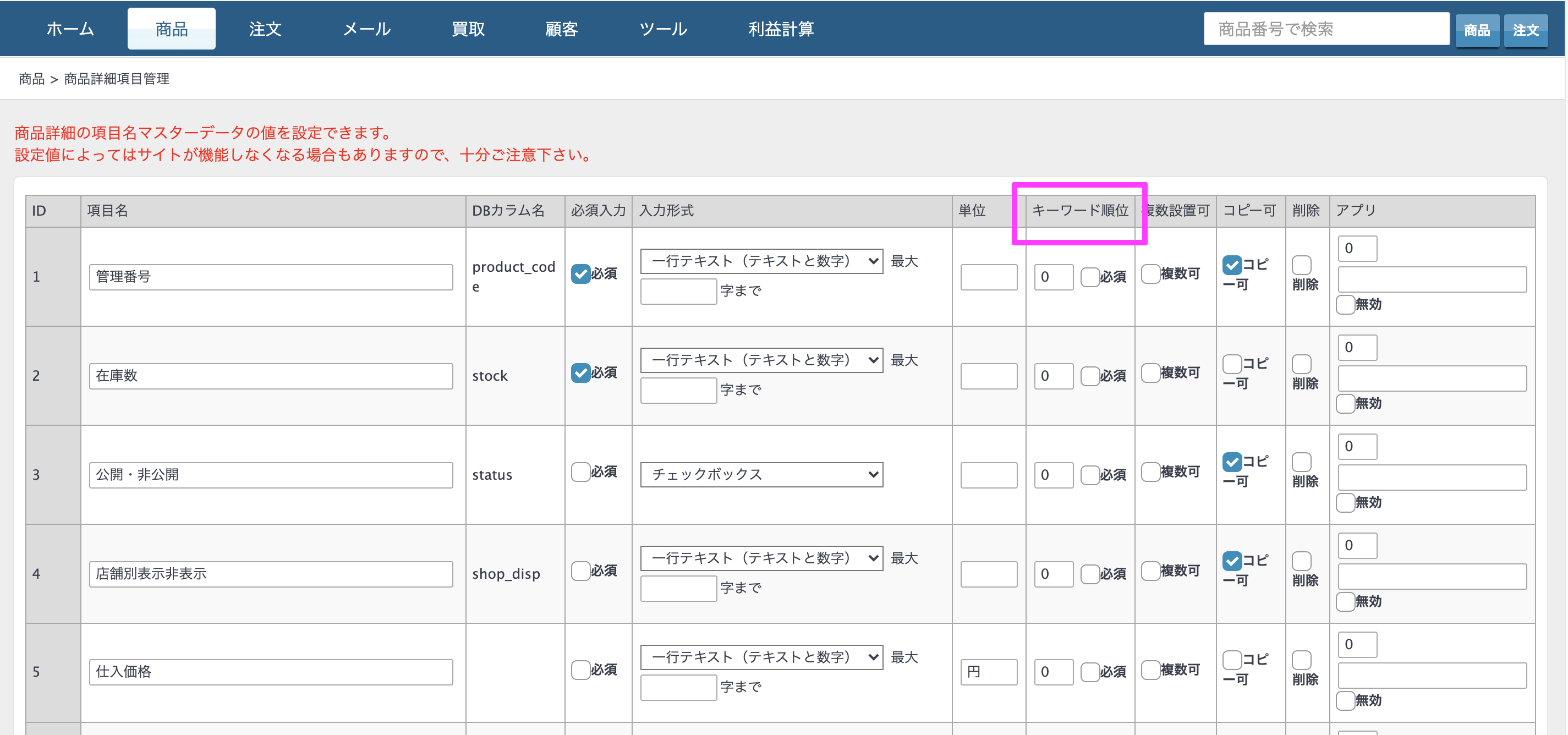Toggle the 必須入力 checkbox for 管理番号

pyautogui.click(x=580, y=274)
